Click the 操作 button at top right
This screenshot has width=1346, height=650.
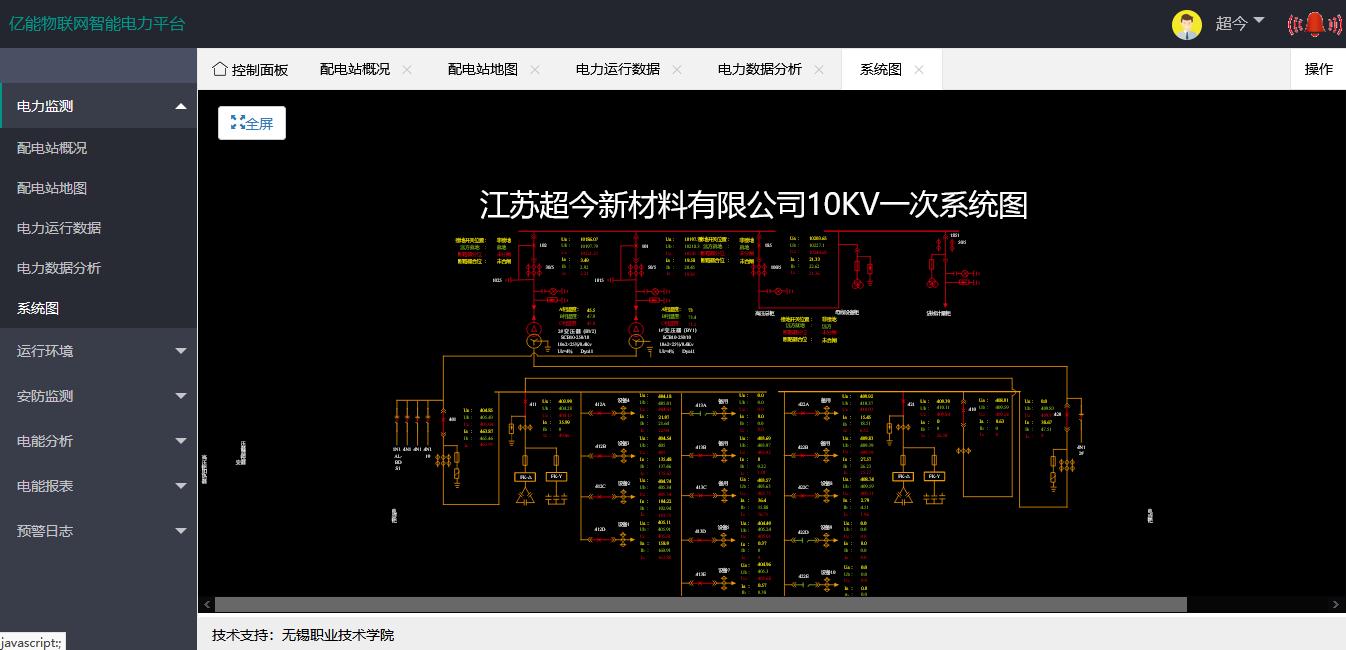[1318, 69]
